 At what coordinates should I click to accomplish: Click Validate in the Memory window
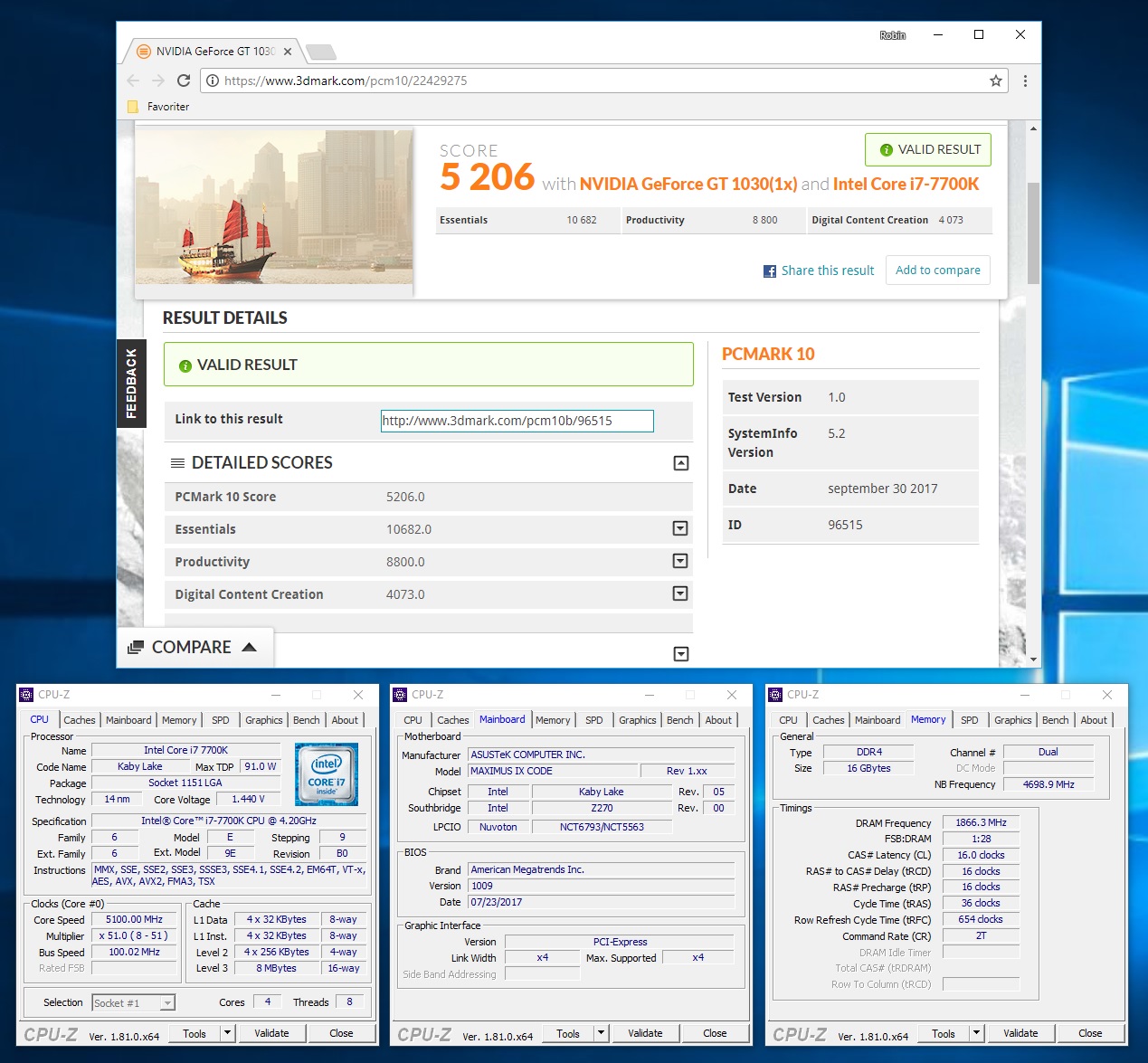click(1020, 1033)
